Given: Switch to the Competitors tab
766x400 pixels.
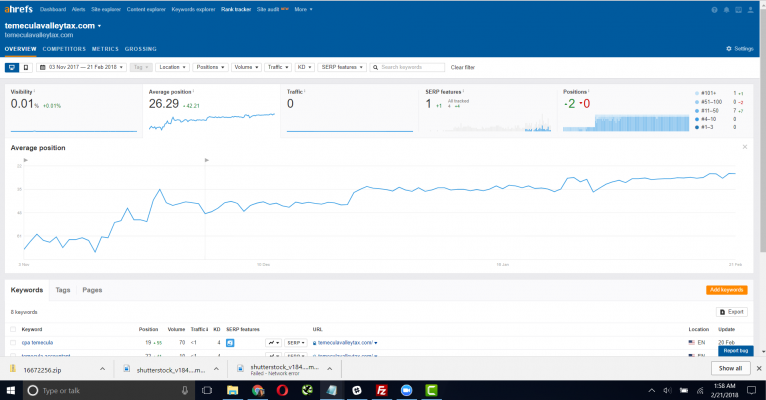Looking at the screenshot, I should (64, 48).
